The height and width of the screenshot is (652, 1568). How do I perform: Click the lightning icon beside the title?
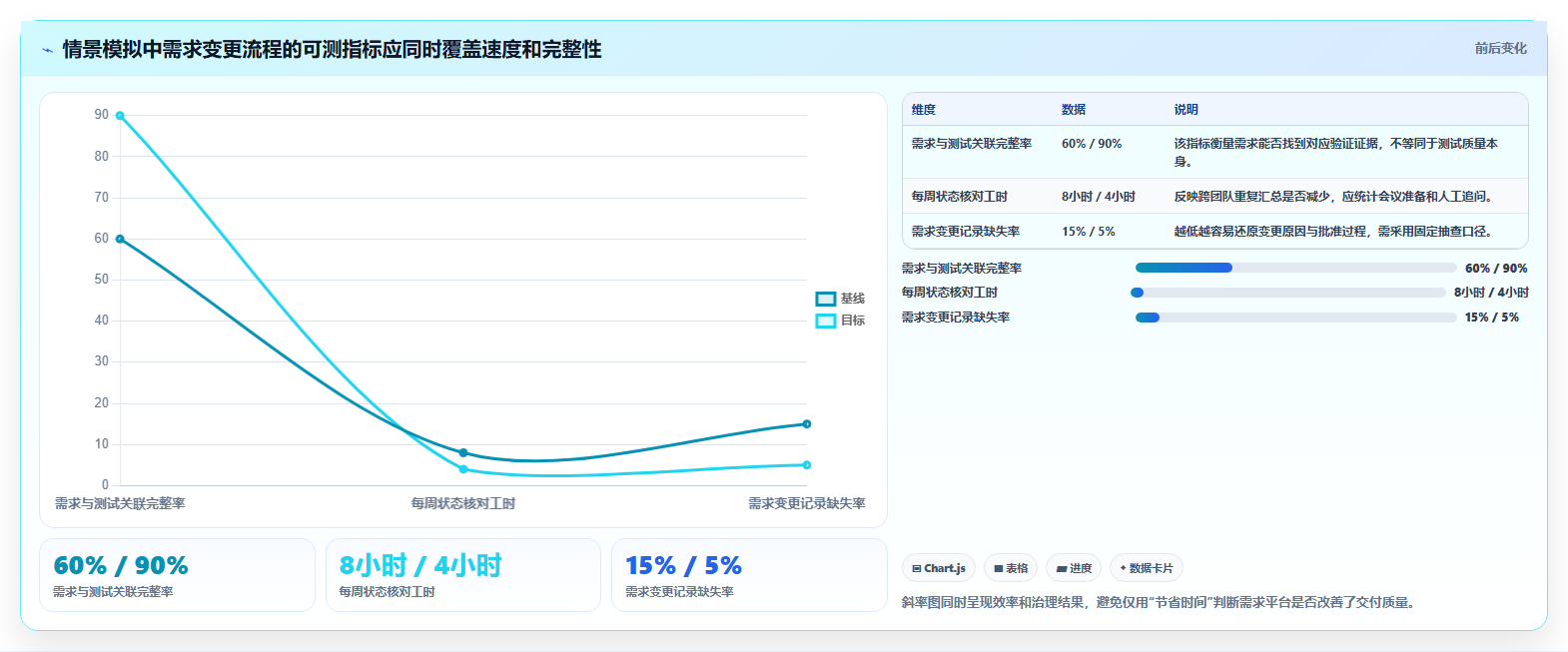[47, 50]
